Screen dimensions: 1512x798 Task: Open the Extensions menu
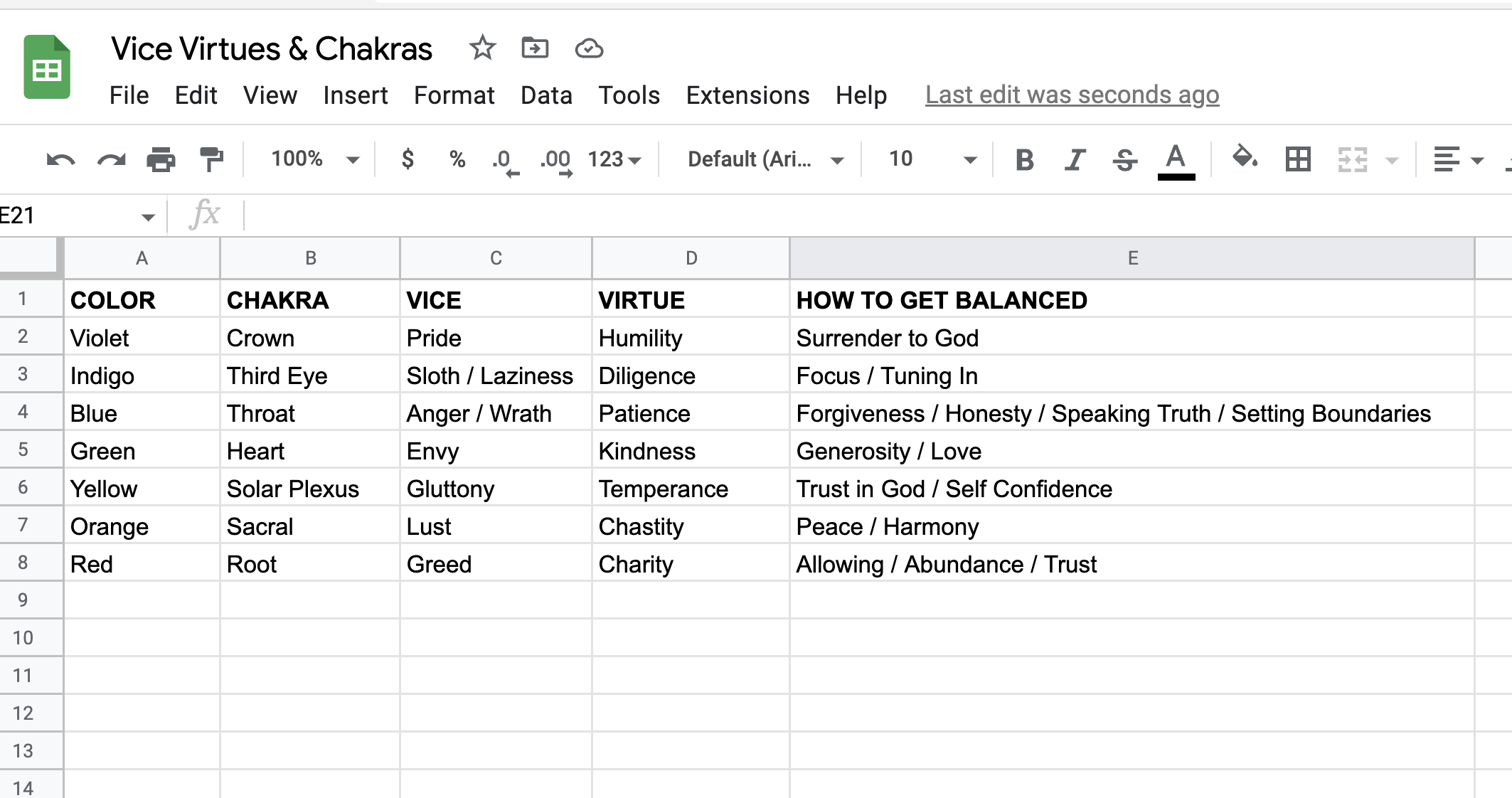747,95
